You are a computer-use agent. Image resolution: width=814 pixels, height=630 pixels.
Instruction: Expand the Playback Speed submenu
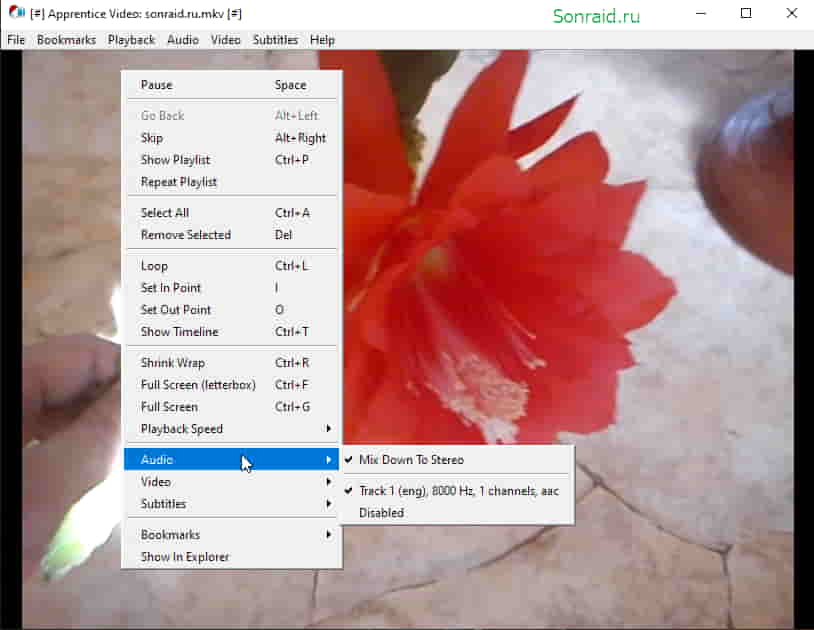tap(232, 429)
